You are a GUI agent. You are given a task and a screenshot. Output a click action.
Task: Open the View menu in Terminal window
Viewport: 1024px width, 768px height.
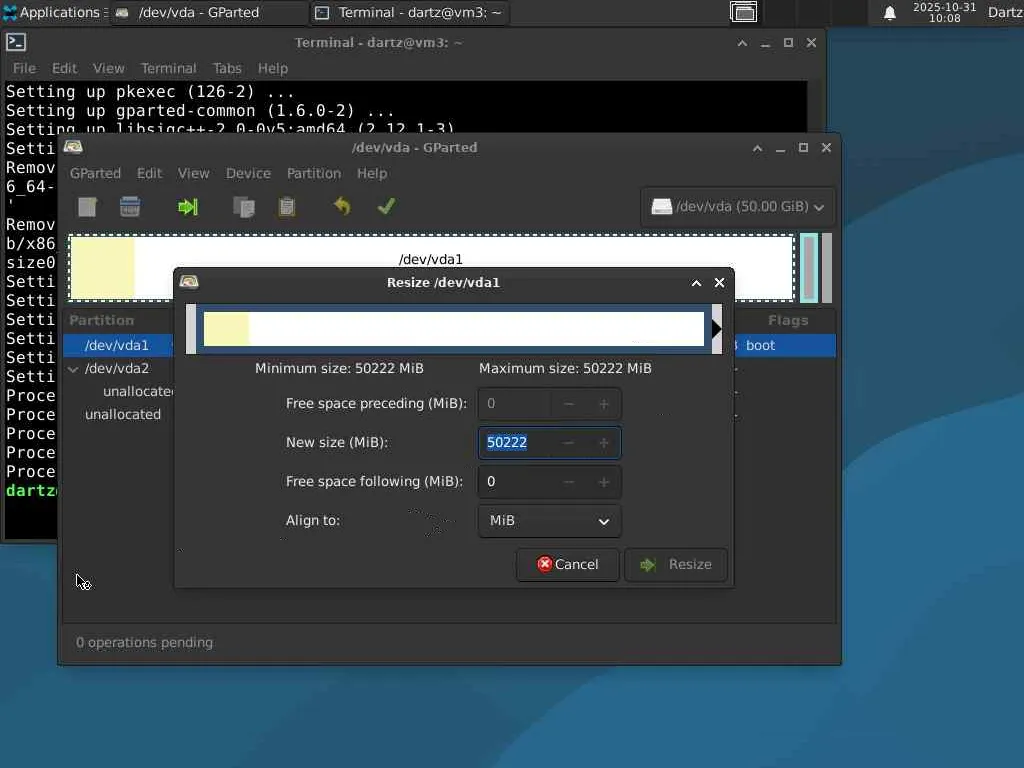108,68
